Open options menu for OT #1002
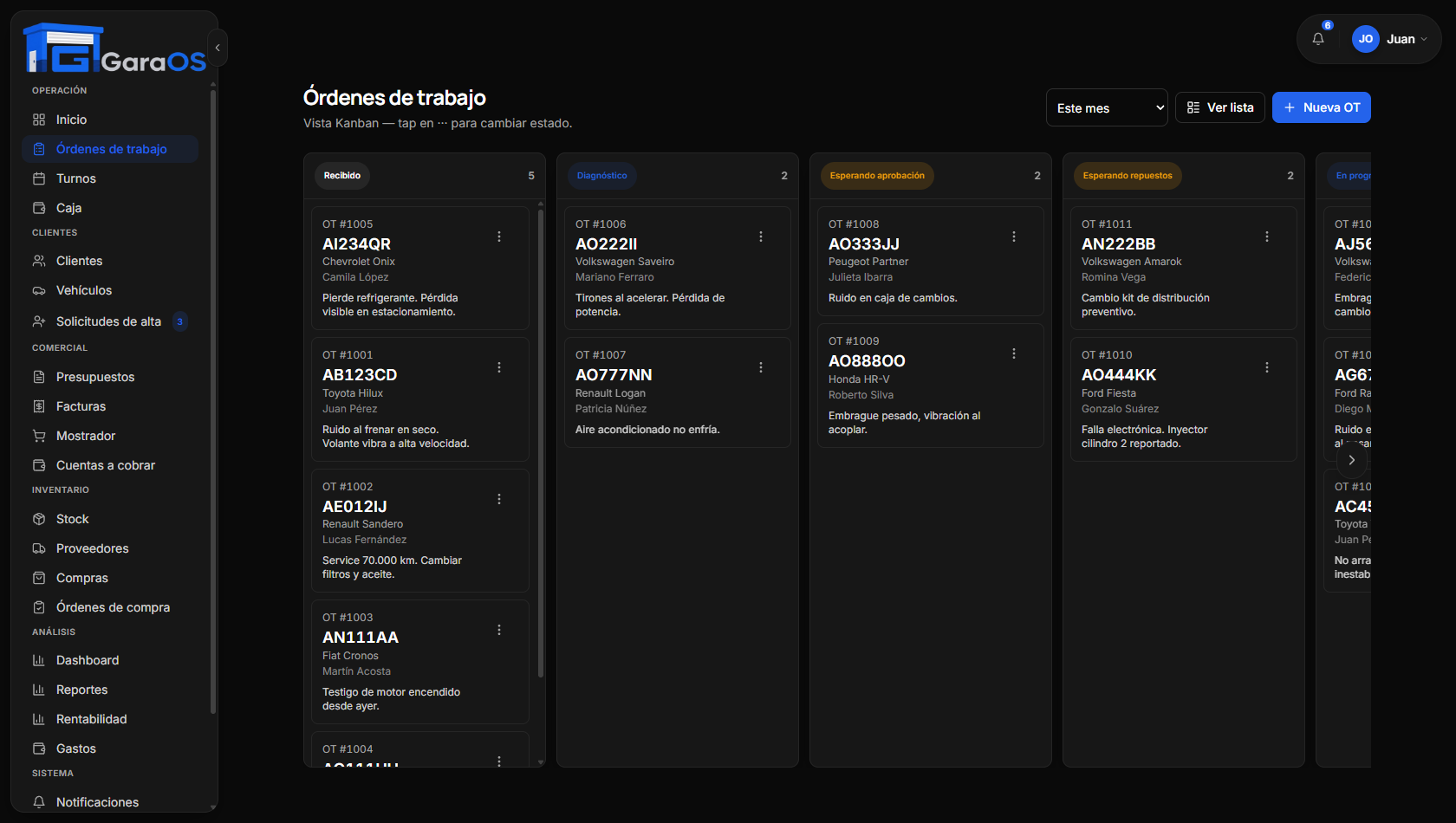 pyautogui.click(x=499, y=499)
